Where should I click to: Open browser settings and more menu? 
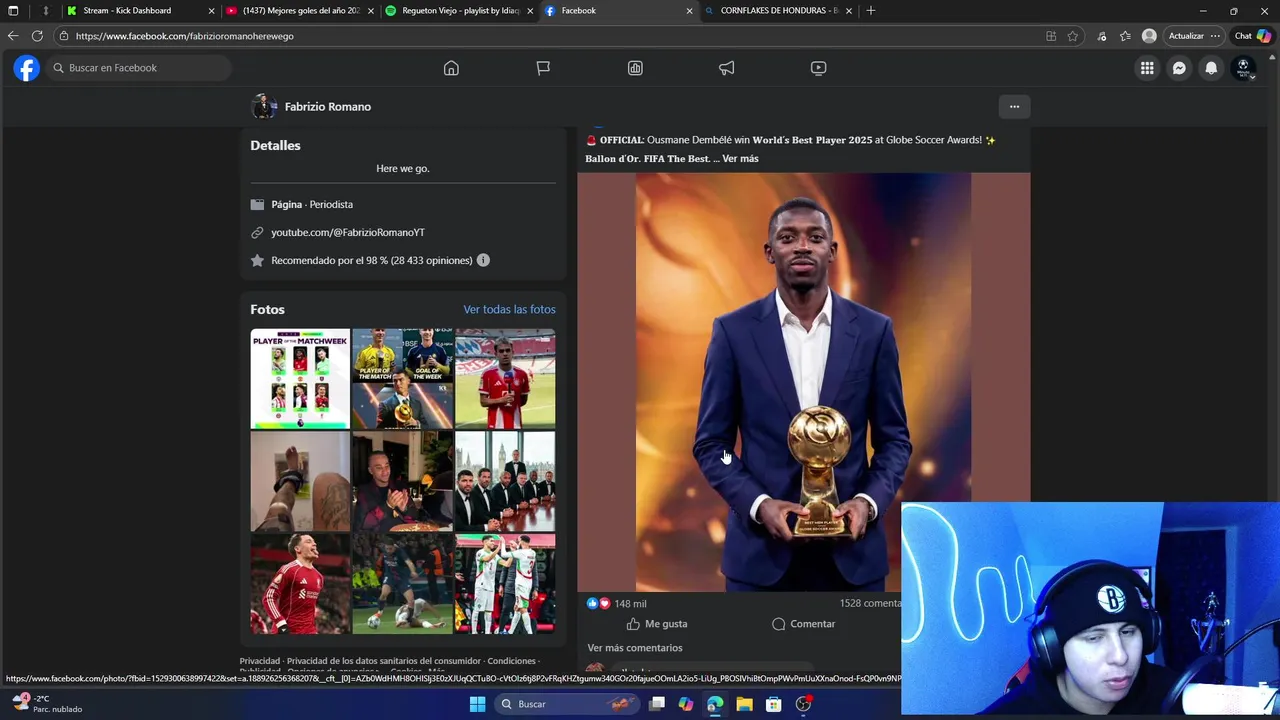pos(1215,36)
